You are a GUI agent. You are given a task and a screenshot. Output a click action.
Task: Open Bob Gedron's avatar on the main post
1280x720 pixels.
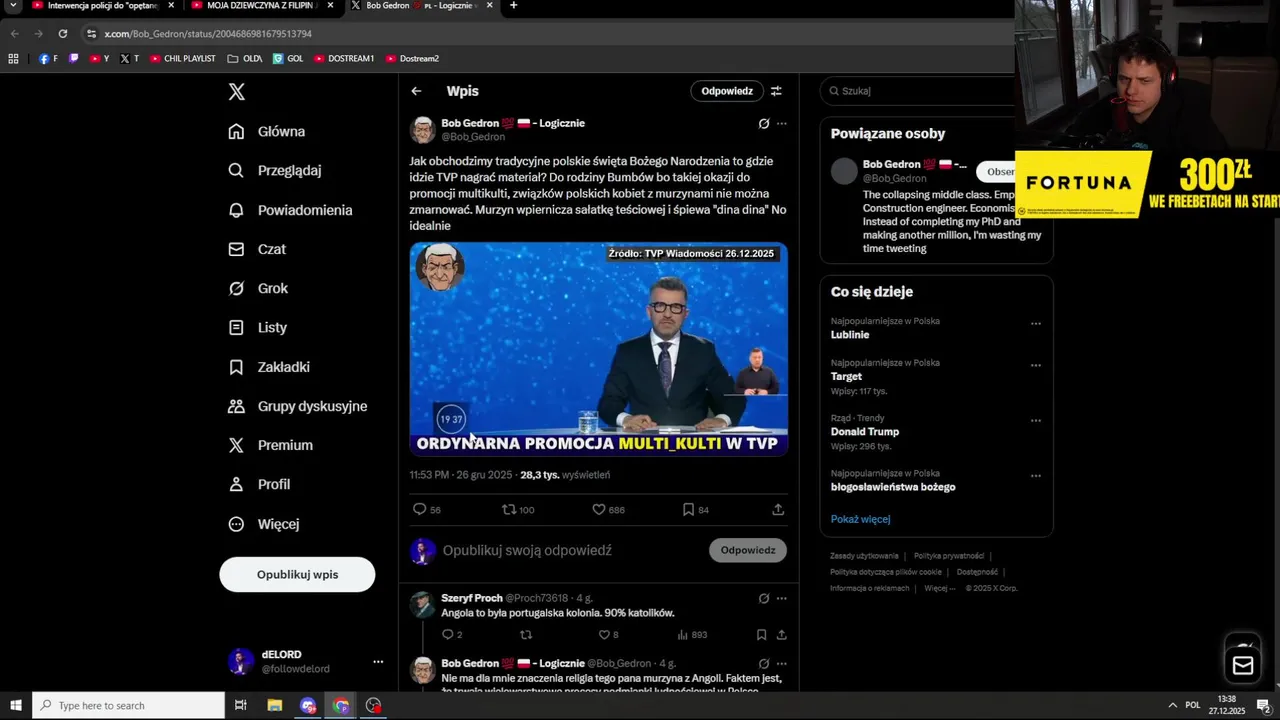[x=423, y=130]
